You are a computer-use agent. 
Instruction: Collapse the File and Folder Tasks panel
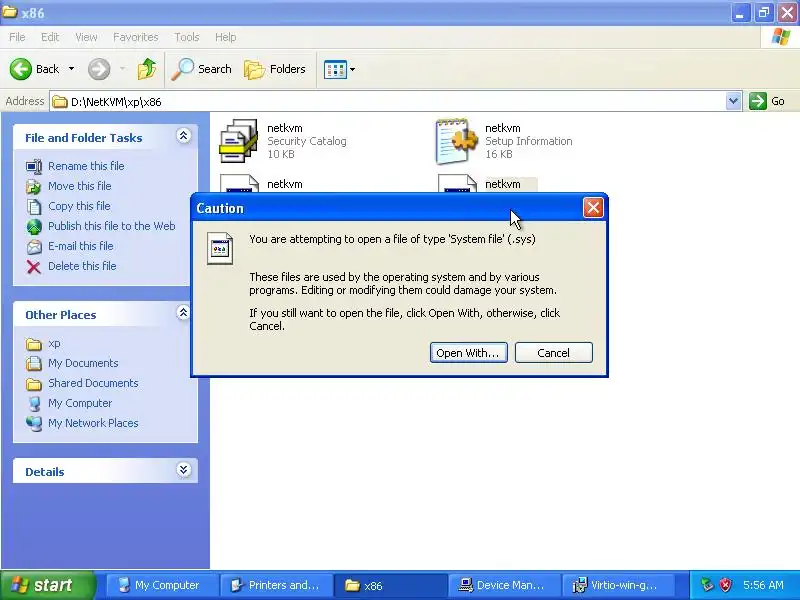click(183, 136)
